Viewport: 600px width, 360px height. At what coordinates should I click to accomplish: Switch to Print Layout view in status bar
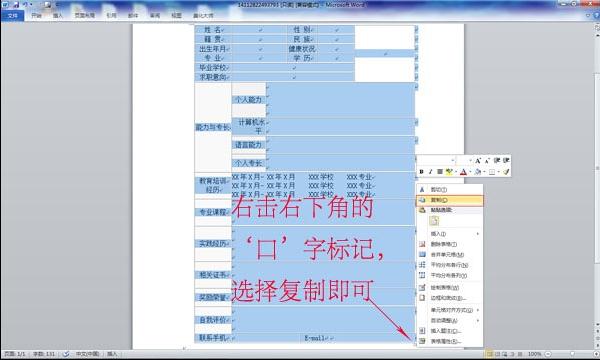coord(489,354)
